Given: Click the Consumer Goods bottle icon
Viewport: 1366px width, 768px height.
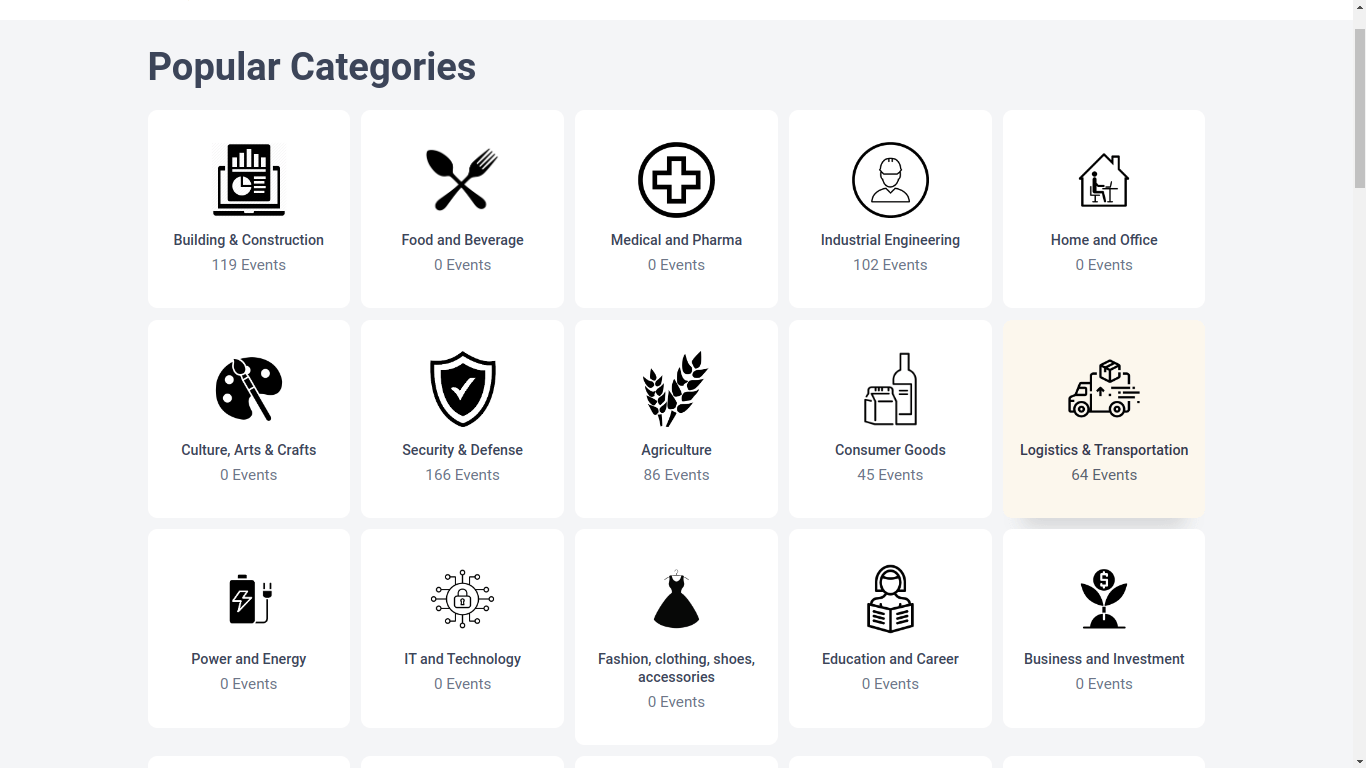Looking at the screenshot, I should [890, 389].
